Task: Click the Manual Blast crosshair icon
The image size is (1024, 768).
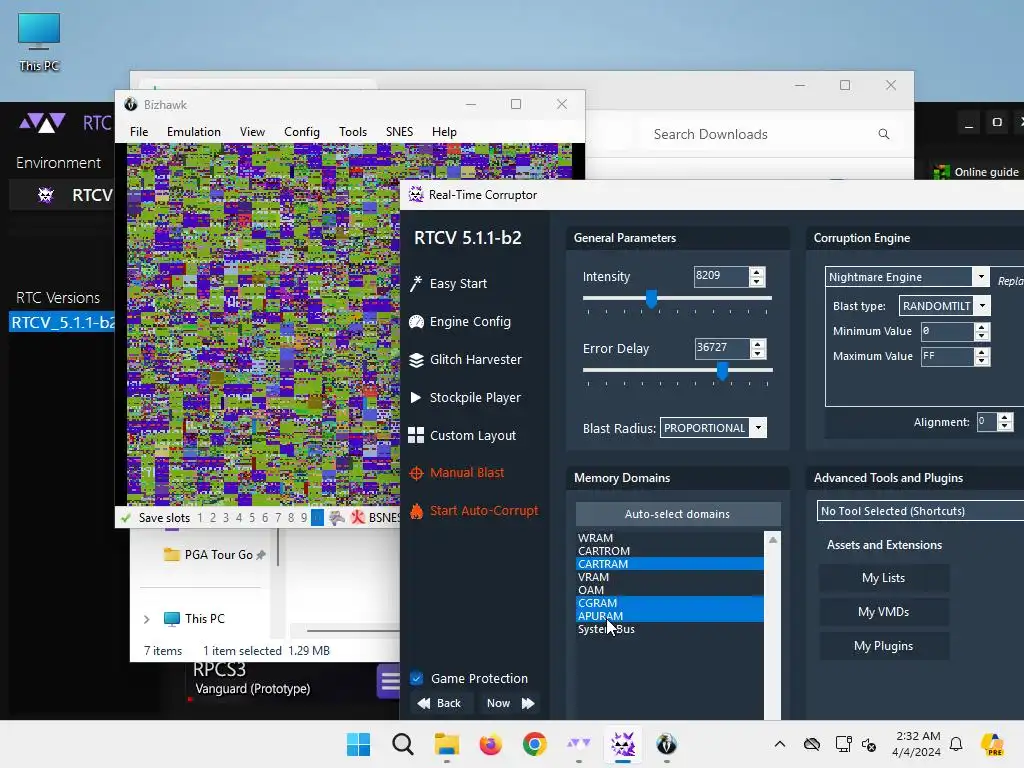Action: click(416, 473)
